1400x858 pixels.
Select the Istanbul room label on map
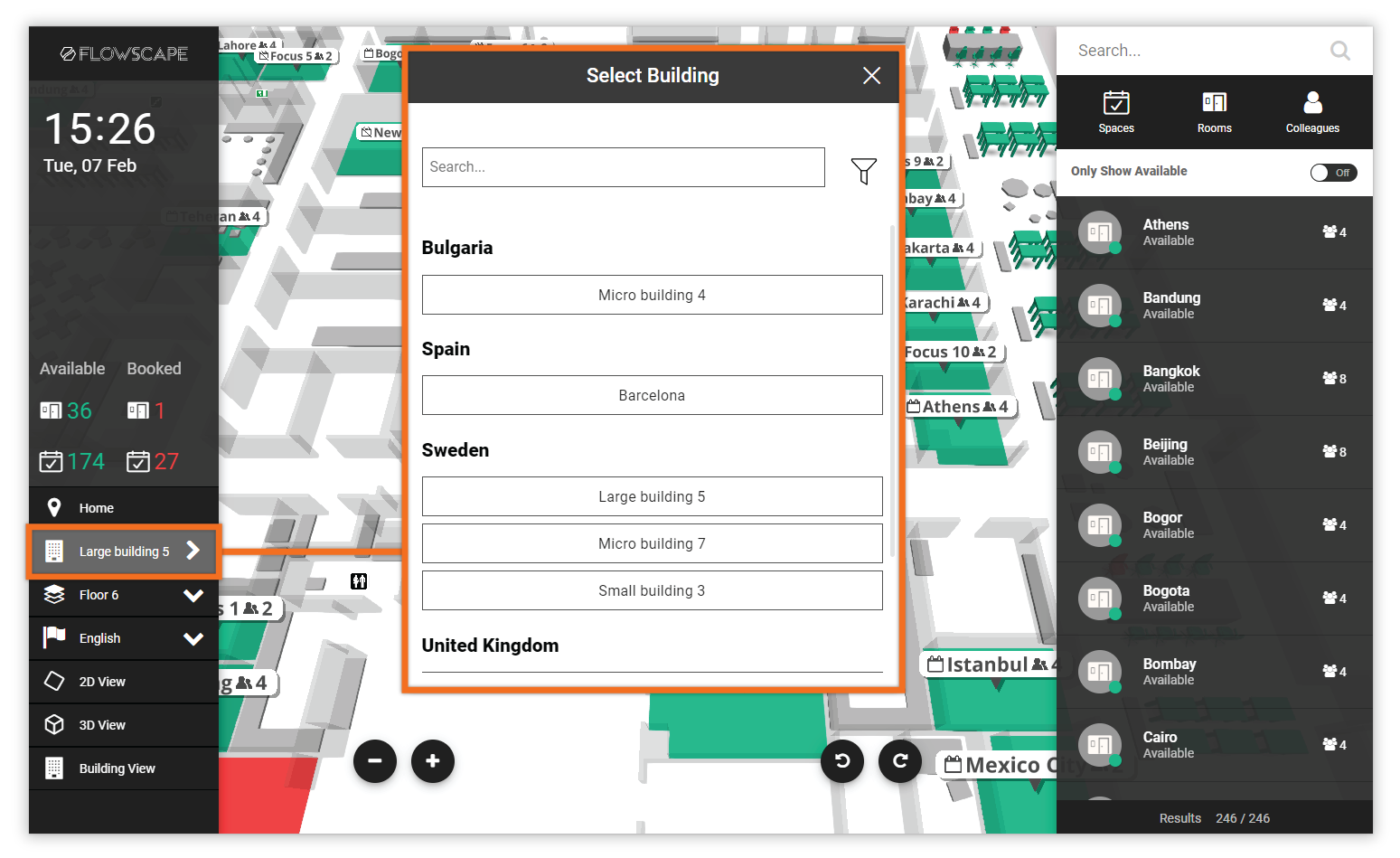tap(989, 665)
